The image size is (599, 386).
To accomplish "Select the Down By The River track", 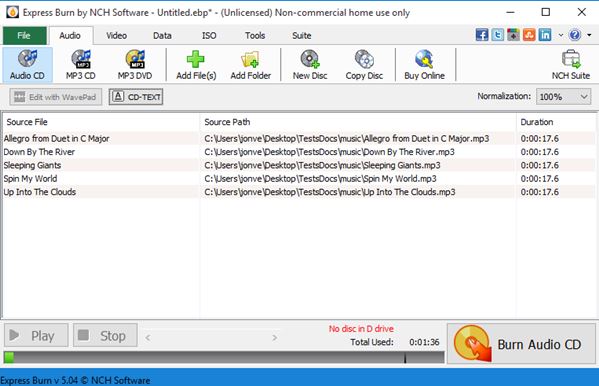I will point(39,152).
